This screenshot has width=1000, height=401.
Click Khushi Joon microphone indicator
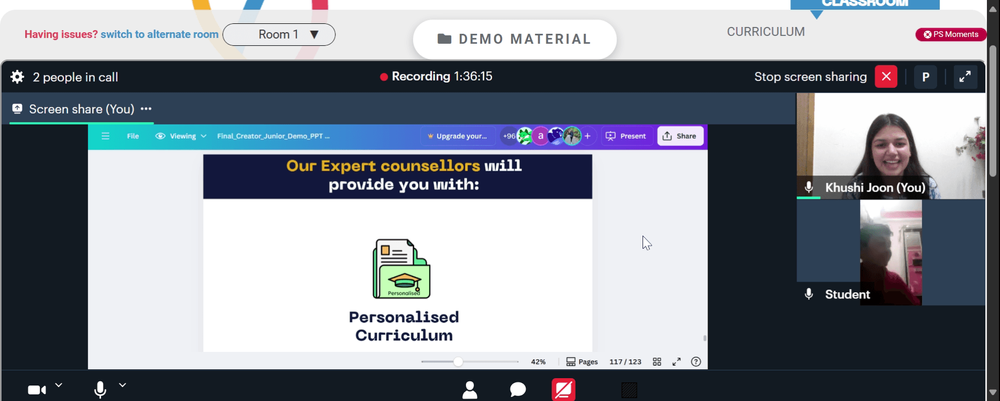(809, 187)
